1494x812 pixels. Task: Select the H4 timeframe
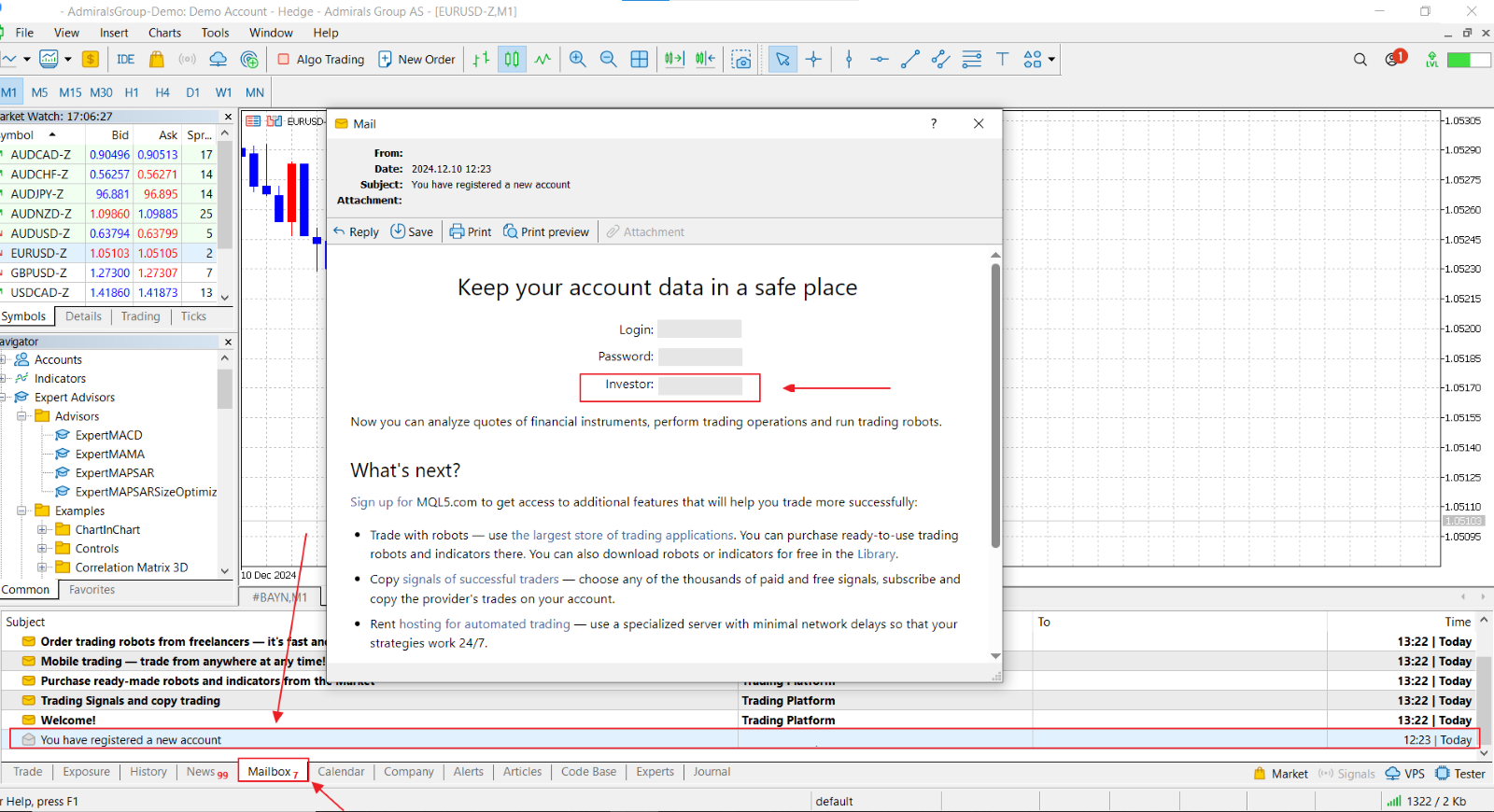tap(162, 92)
